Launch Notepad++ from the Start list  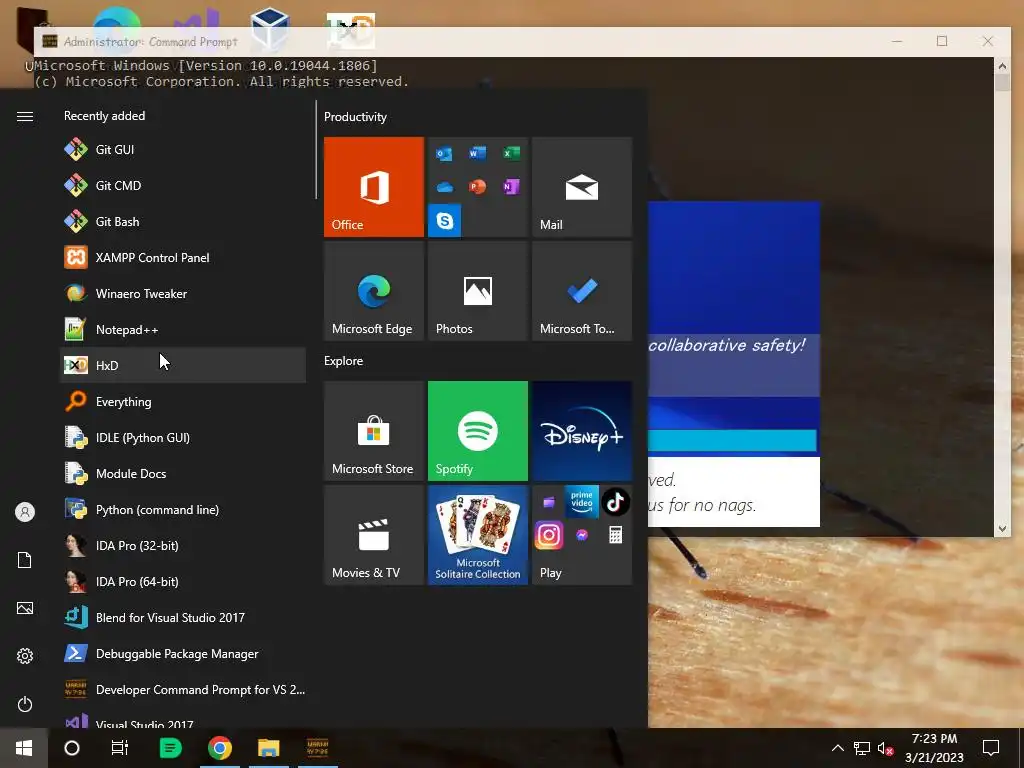[x=183, y=329]
